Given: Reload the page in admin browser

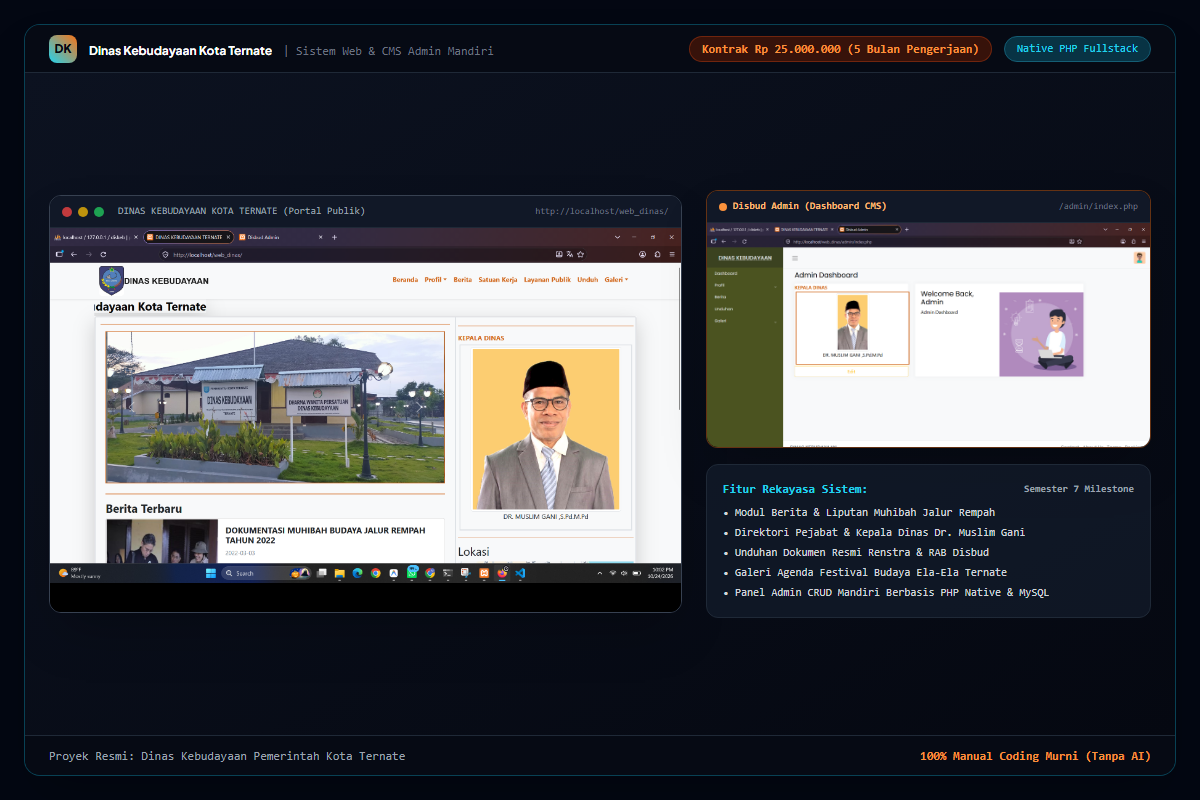Looking at the screenshot, I should coord(744,241).
